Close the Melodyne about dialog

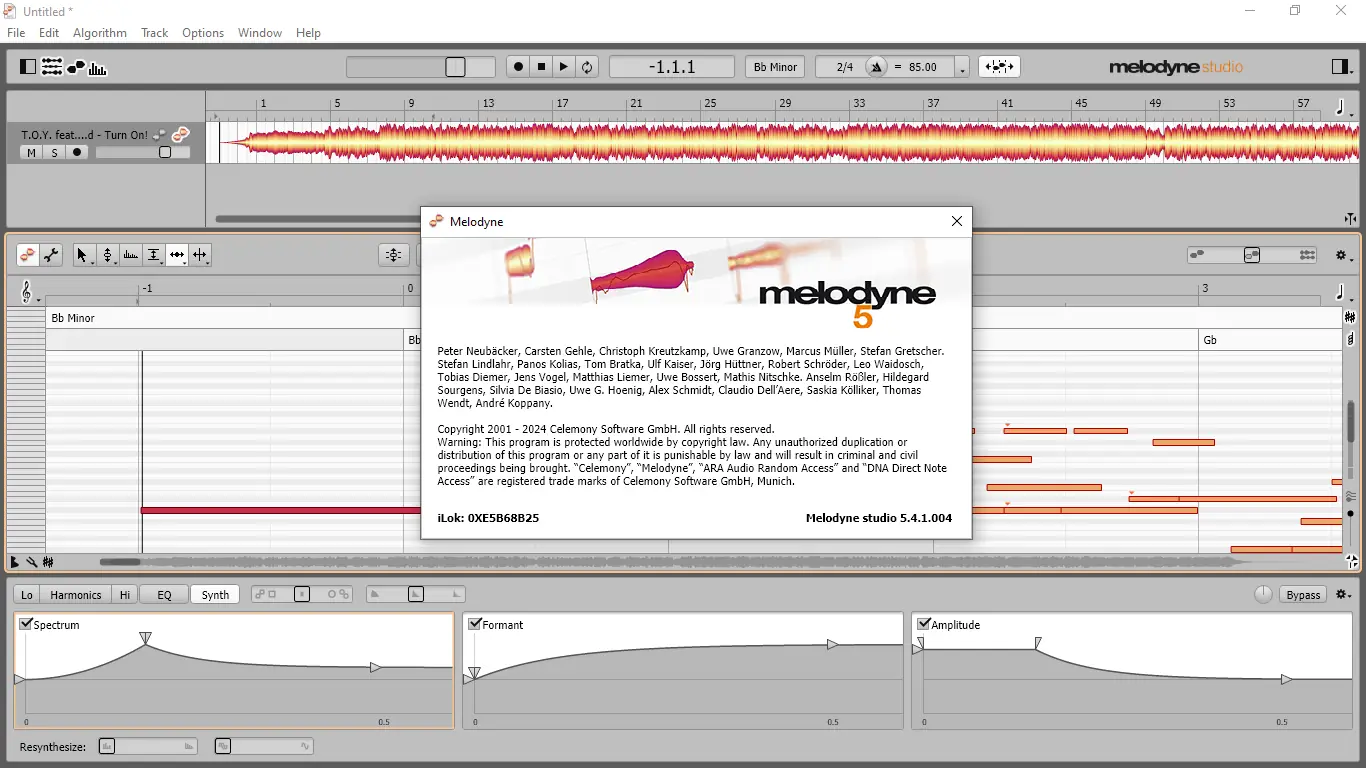tap(957, 221)
